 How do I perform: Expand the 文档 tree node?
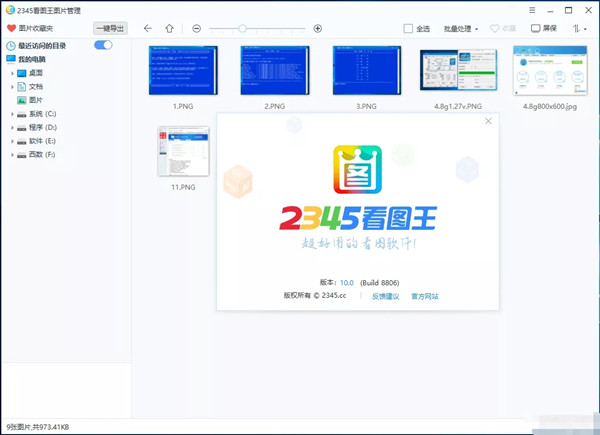[x=12, y=87]
